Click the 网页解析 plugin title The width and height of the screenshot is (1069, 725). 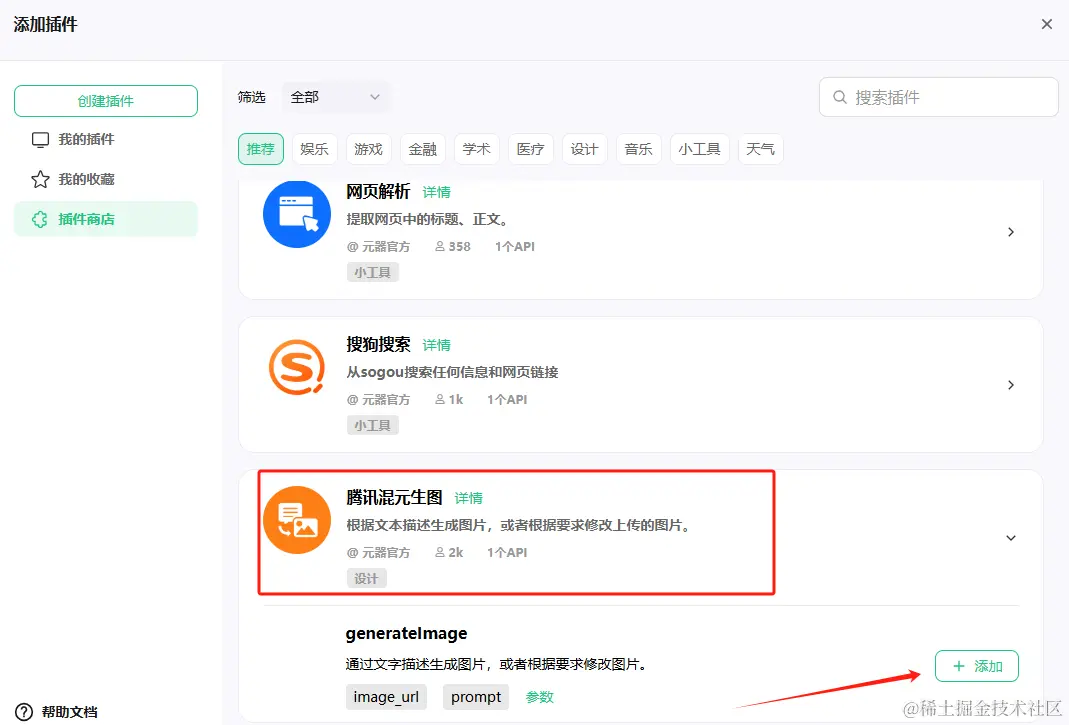378,192
